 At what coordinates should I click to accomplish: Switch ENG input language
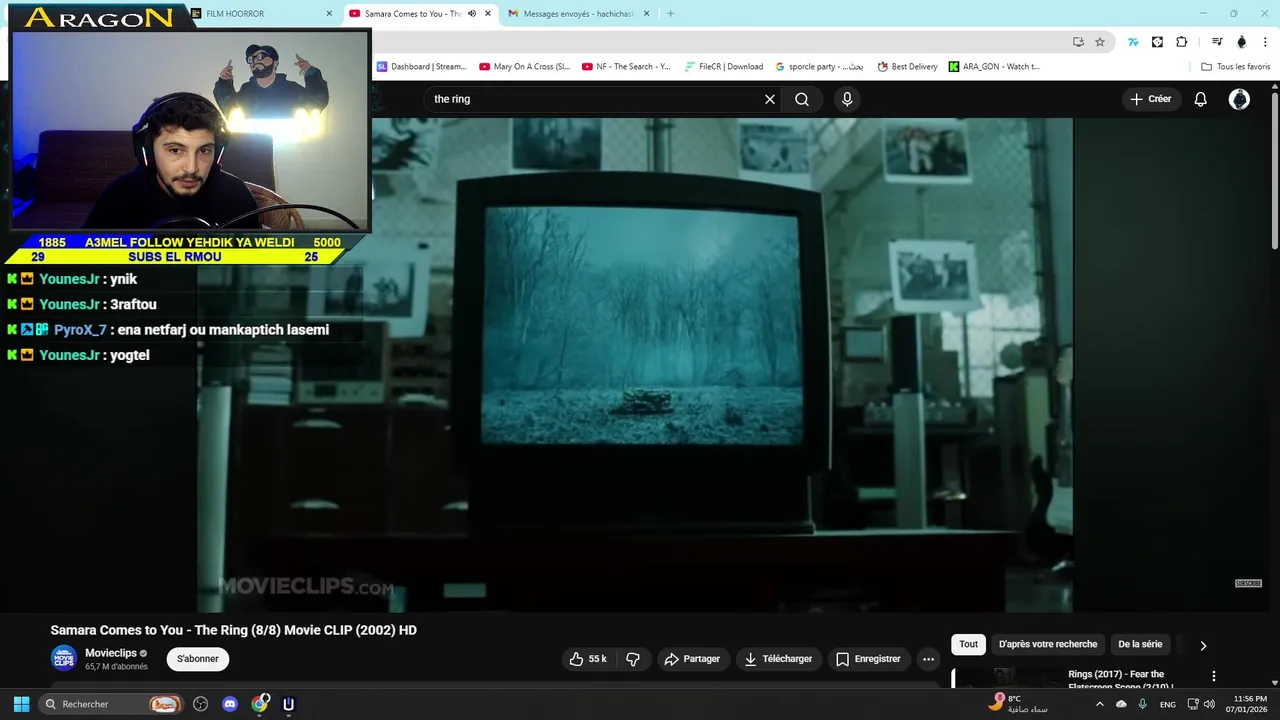(1168, 704)
